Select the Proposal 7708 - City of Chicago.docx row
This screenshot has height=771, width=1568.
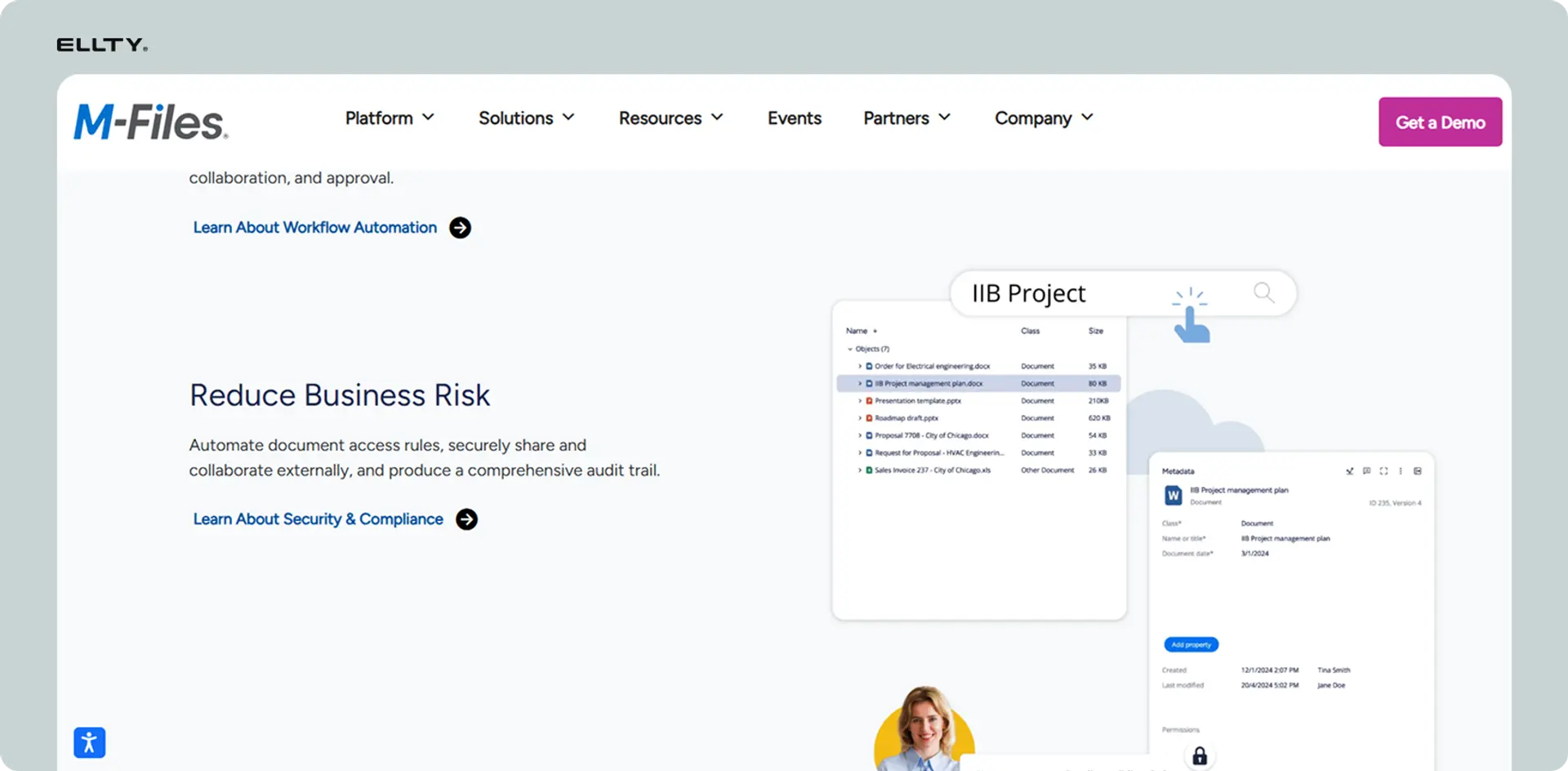point(978,436)
